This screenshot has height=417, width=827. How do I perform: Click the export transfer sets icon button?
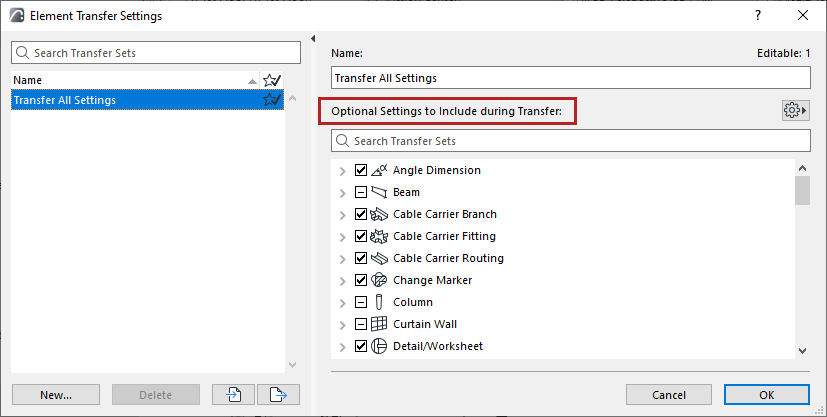(278, 395)
